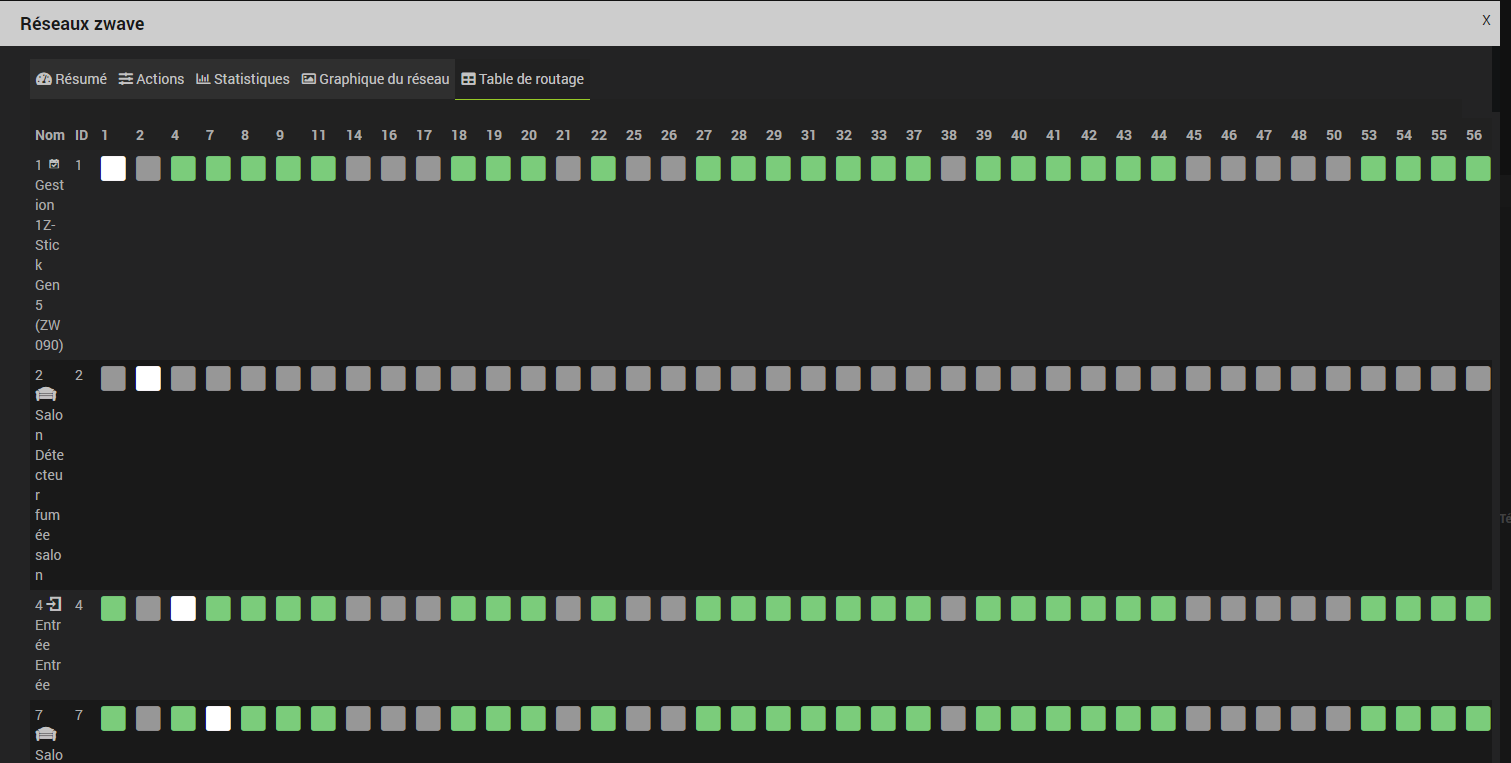The height and width of the screenshot is (763, 1511).
Task: Click the small icon beside Gestion node 1
Action: tap(54, 163)
